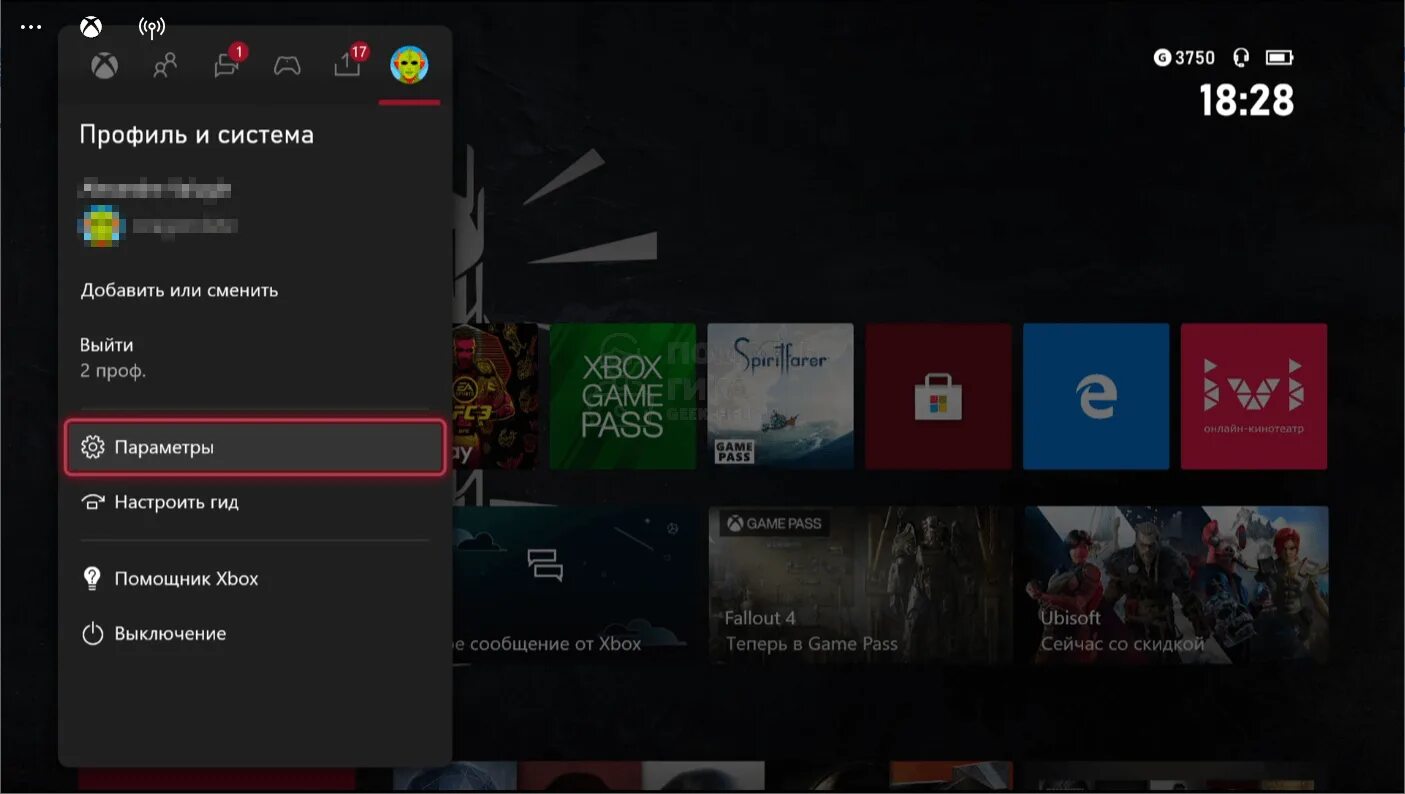Screen dimensions: 1405x794
Task: Open the Xbox Game Pass tile
Action: click(x=622, y=396)
